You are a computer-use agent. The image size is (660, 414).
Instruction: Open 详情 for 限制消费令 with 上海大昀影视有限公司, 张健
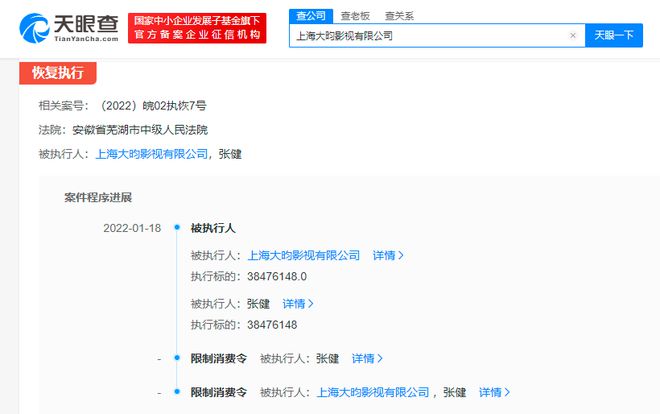tap(495, 393)
